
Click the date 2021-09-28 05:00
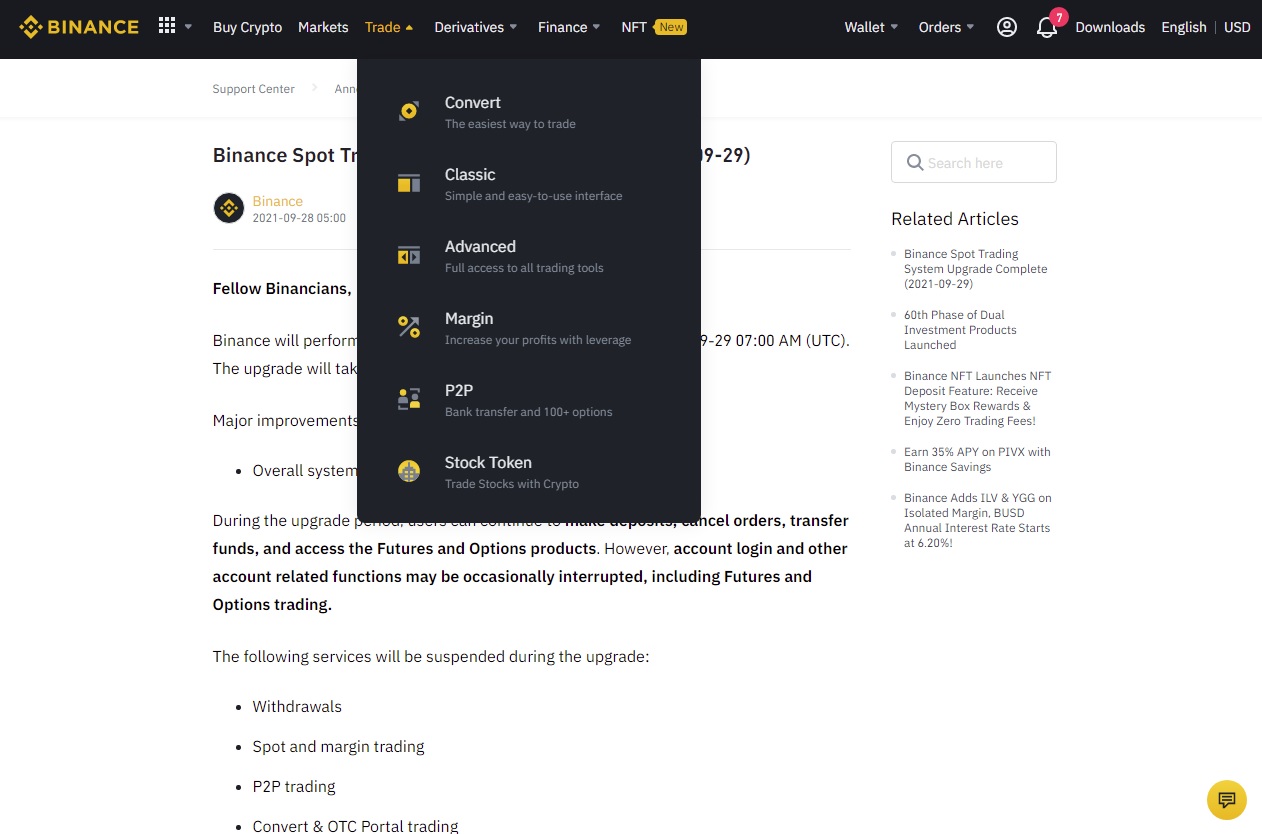tap(299, 217)
